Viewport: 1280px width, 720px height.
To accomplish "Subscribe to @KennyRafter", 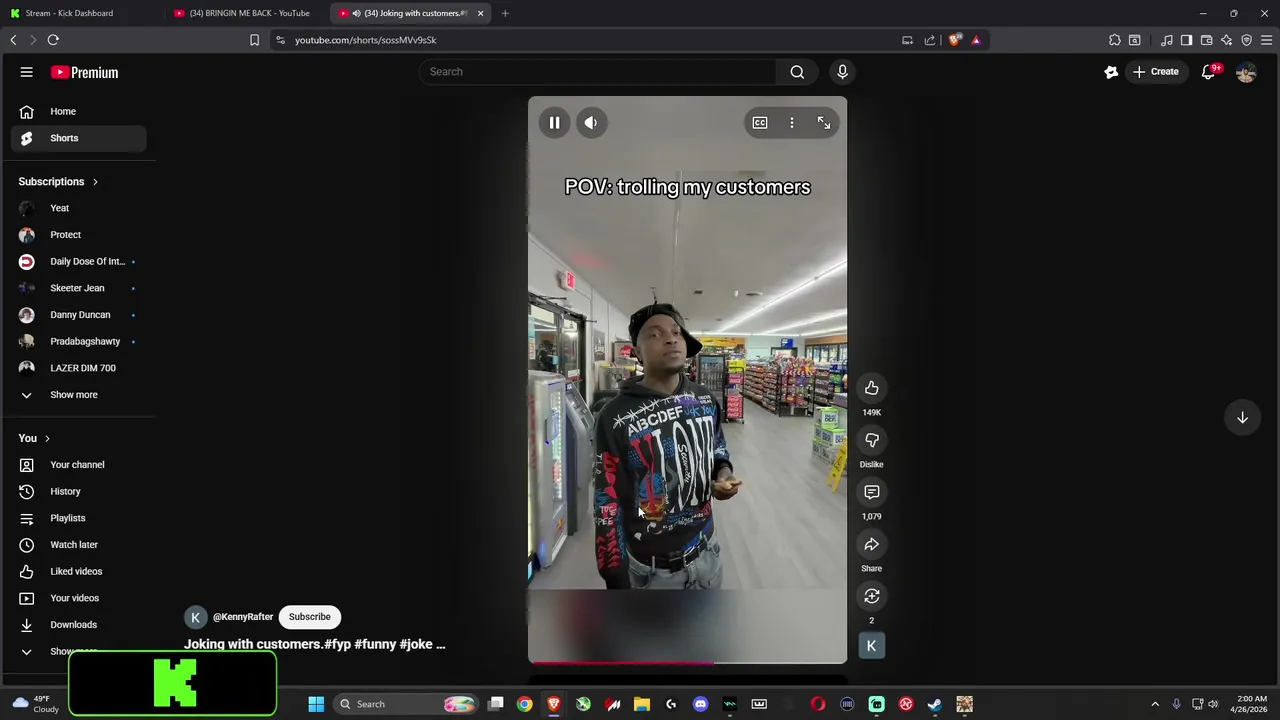I will 309,617.
